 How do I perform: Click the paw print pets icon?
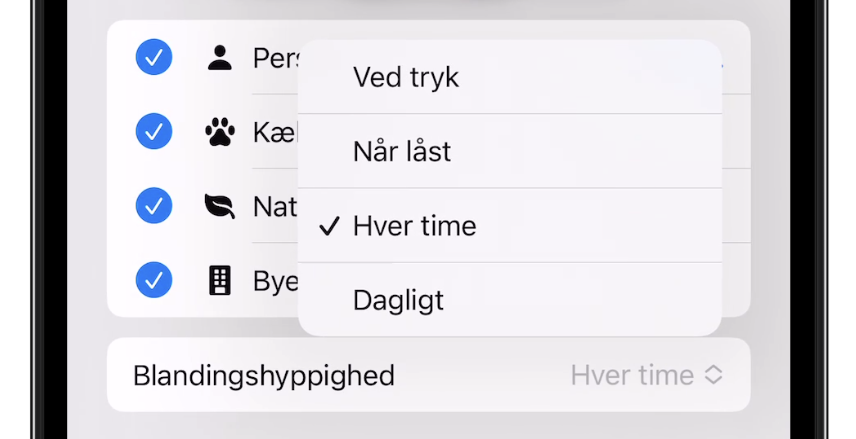(219, 132)
